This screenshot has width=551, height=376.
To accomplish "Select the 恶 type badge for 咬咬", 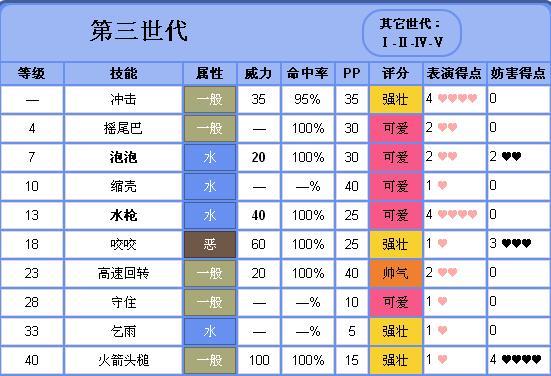I will coord(210,244).
